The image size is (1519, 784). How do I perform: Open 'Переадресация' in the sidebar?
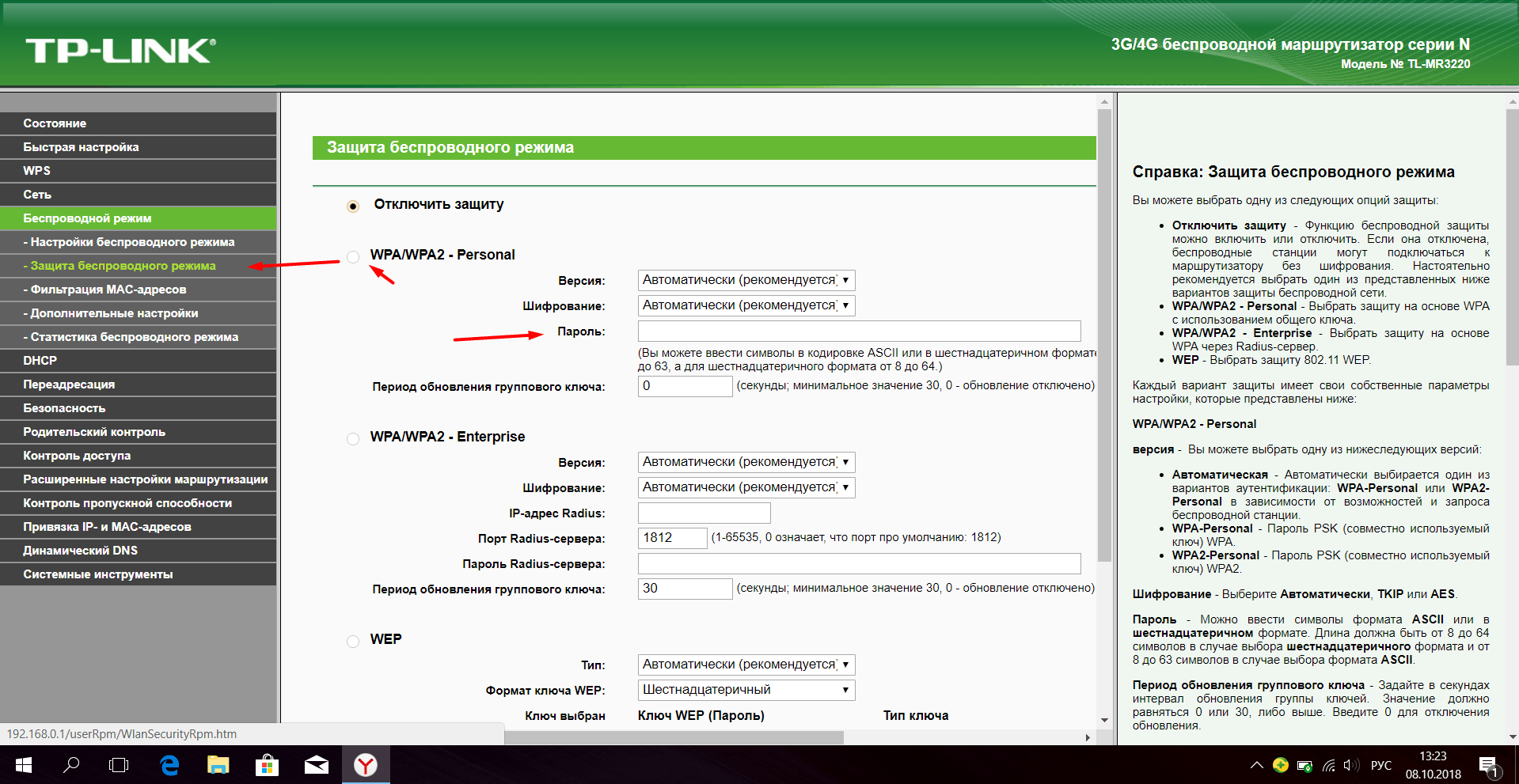click(139, 384)
